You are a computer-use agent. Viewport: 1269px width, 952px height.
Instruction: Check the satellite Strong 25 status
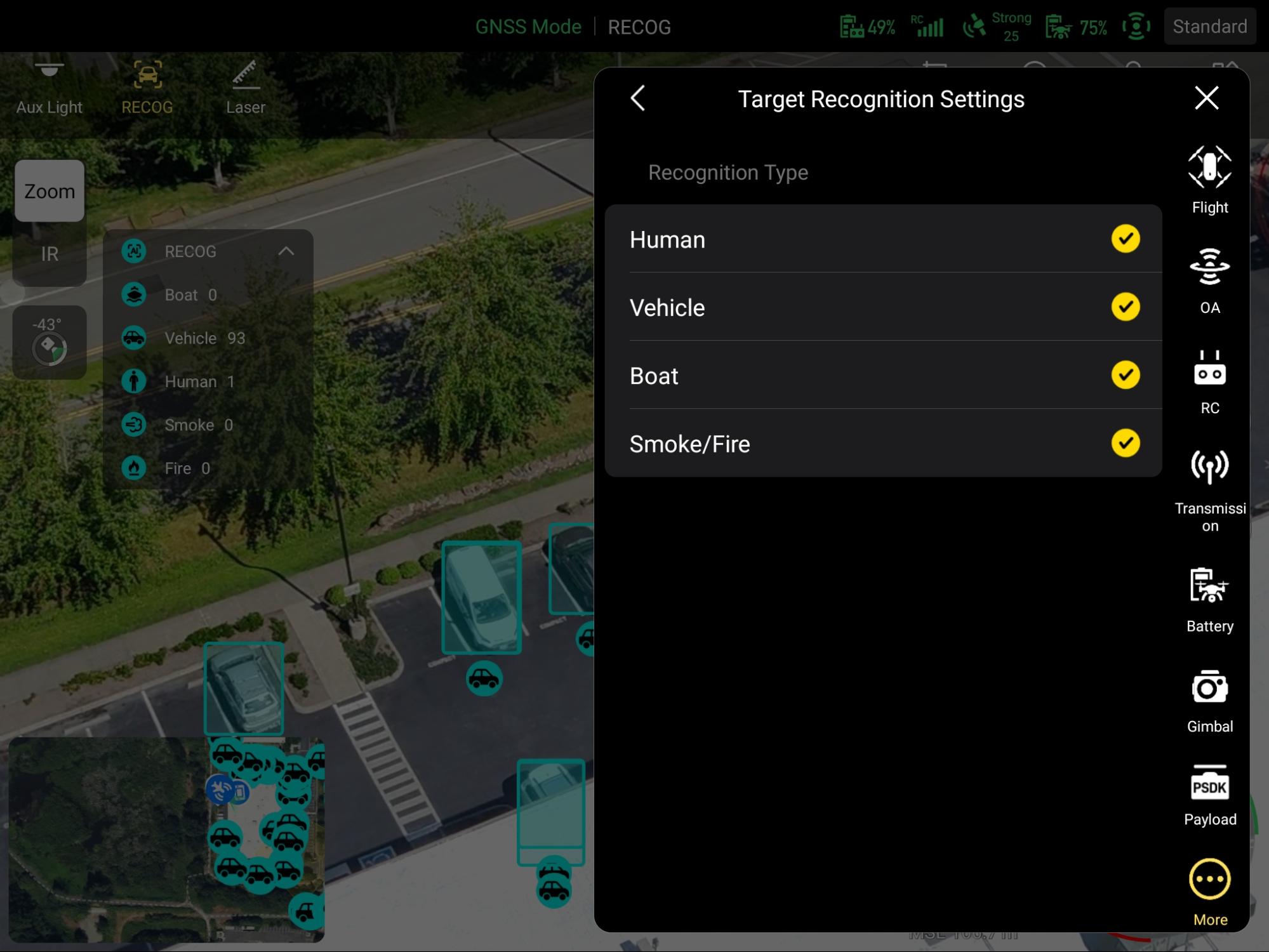[x=997, y=27]
